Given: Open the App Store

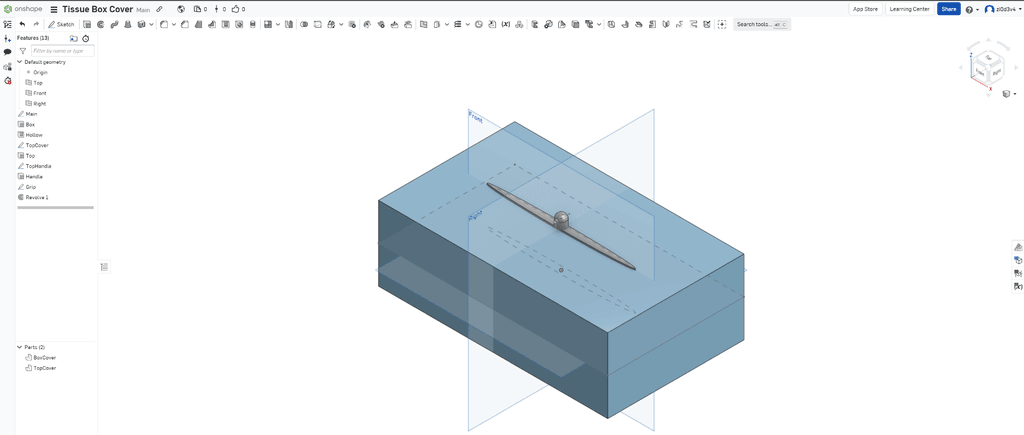Looking at the screenshot, I should (x=866, y=9).
